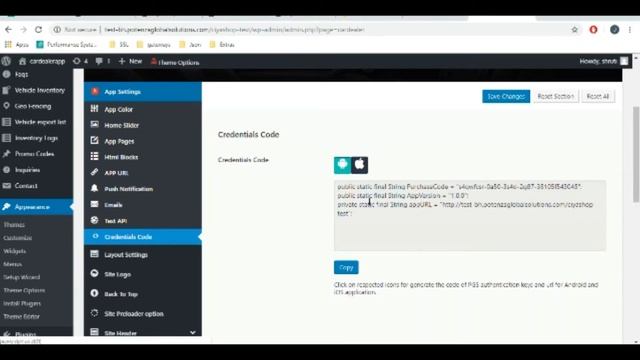640x360 pixels.
Task: Click the Site Logo icon
Action: (x=94, y=273)
